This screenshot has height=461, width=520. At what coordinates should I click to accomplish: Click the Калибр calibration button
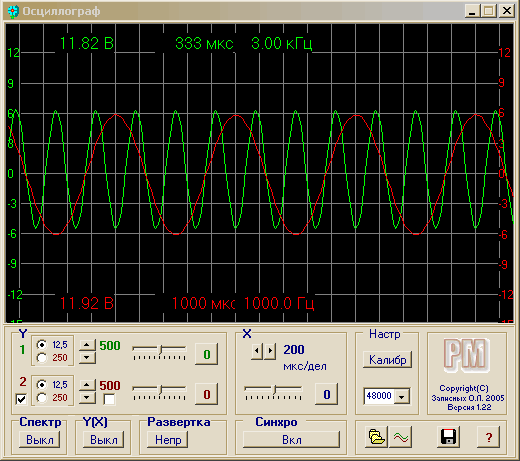point(388,360)
